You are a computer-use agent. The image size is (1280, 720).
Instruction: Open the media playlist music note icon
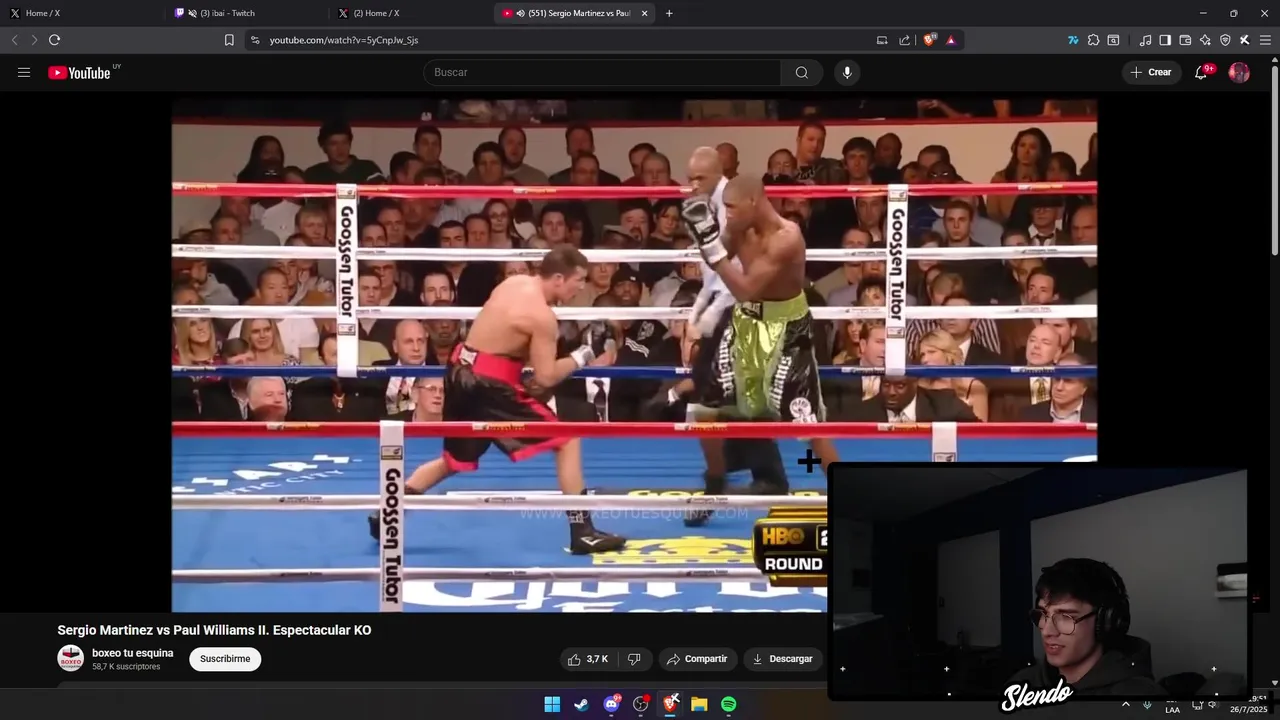[x=1145, y=40]
